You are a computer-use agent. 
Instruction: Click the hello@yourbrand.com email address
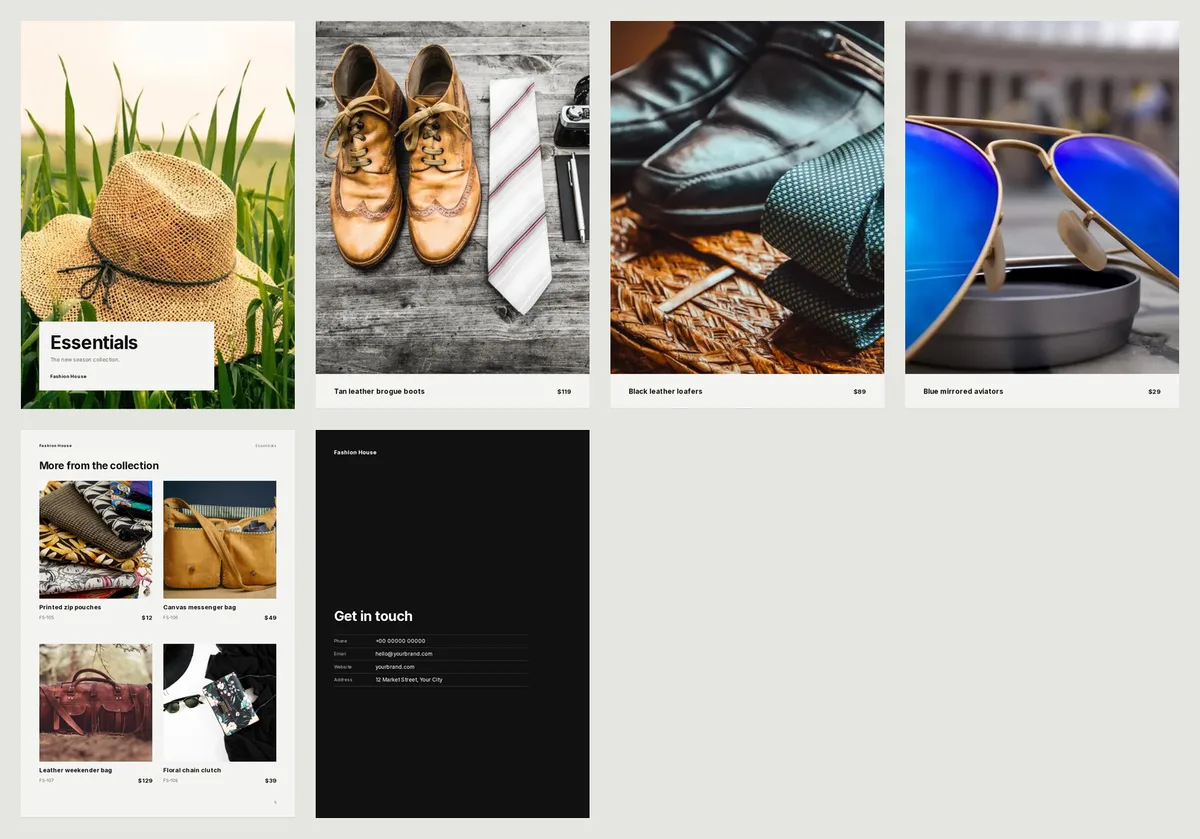(x=404, y=654)
